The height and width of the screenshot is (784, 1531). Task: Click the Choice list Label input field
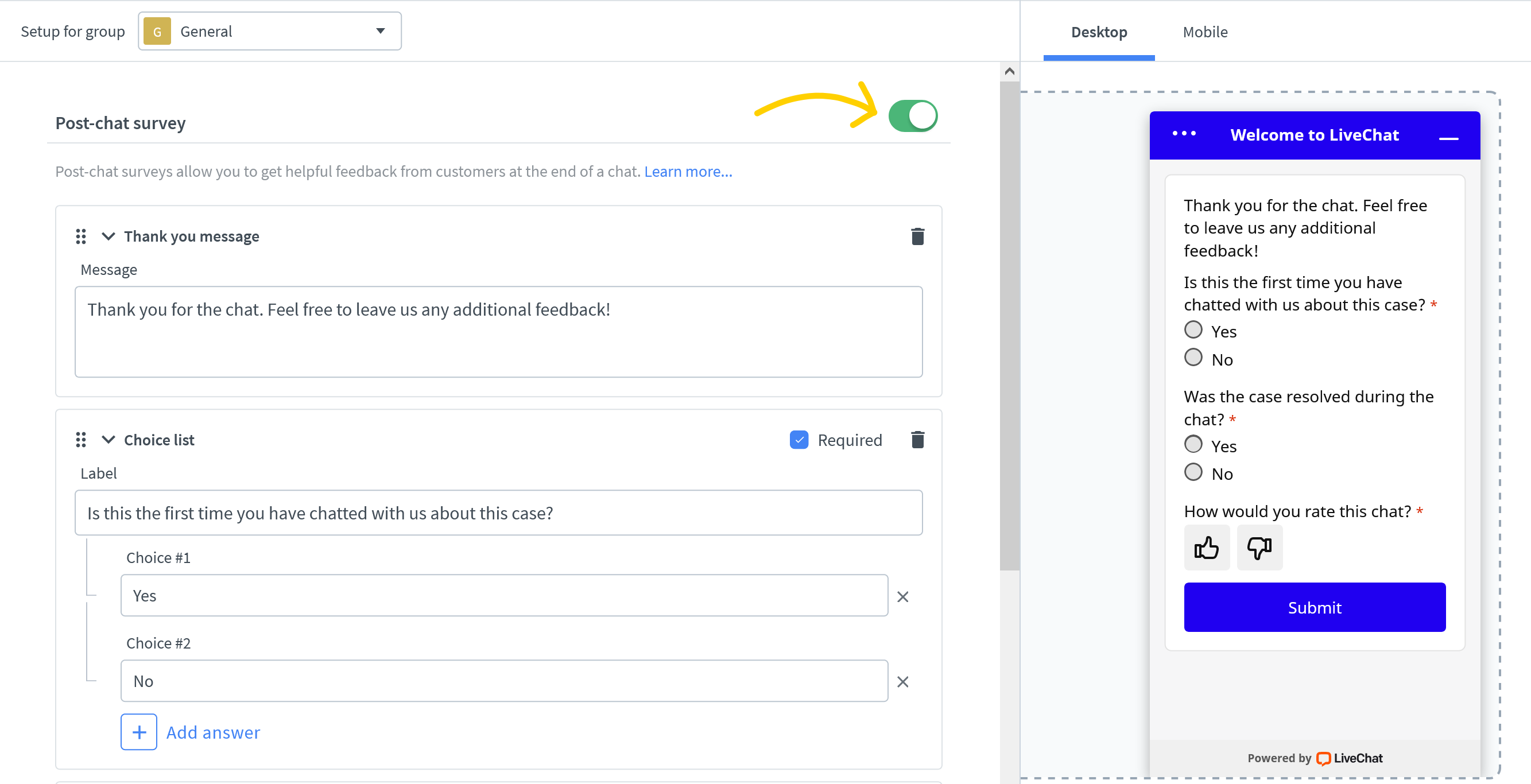pyautogui.click(x=498, y=513)
